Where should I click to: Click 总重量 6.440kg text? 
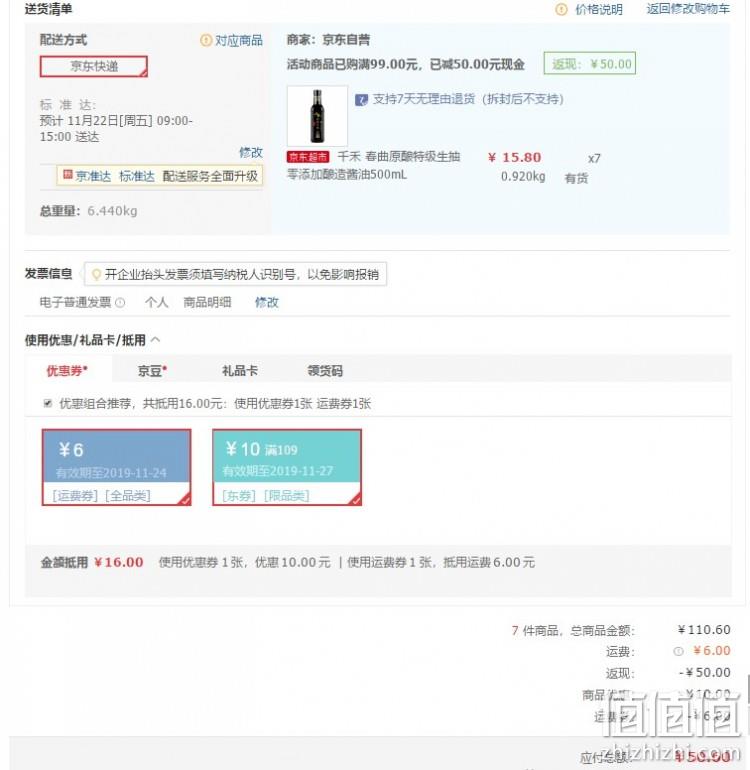pos(88,211)
